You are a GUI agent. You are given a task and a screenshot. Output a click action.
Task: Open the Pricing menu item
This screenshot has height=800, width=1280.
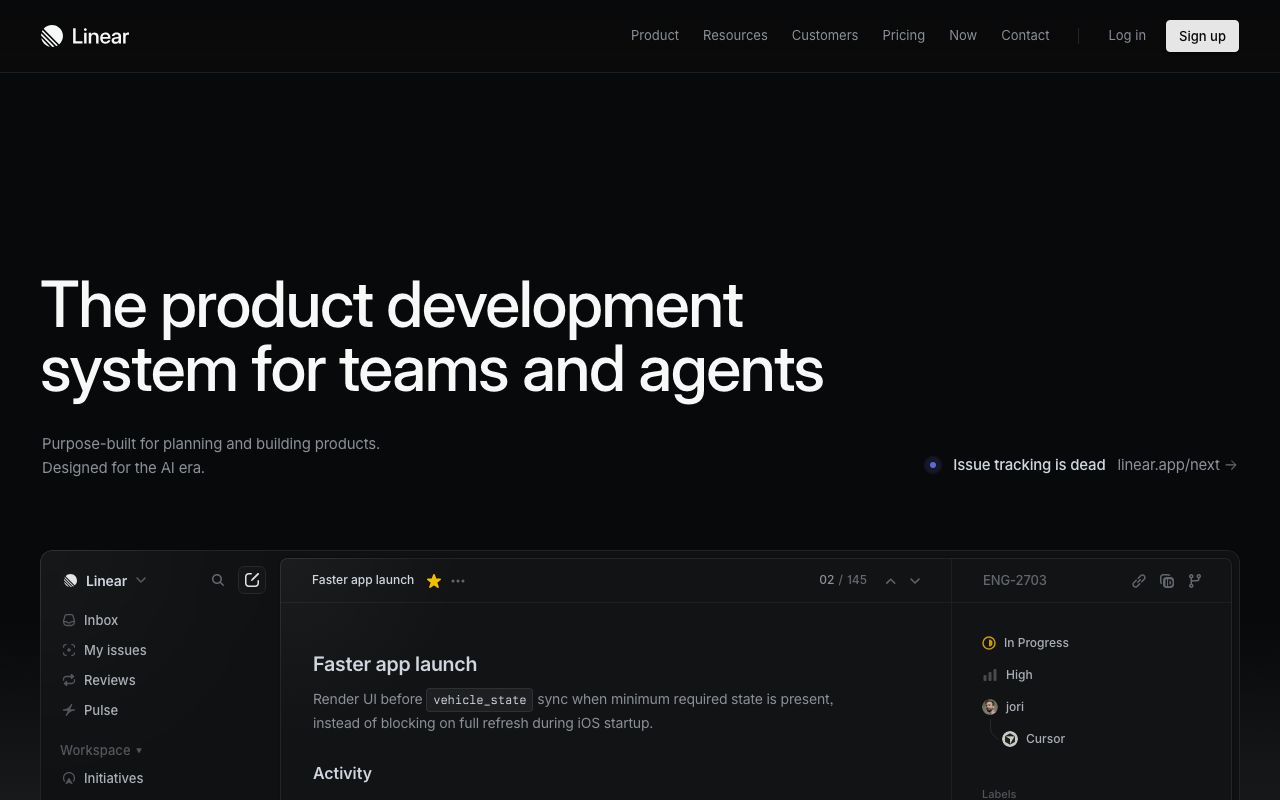[x=903, y=35]
